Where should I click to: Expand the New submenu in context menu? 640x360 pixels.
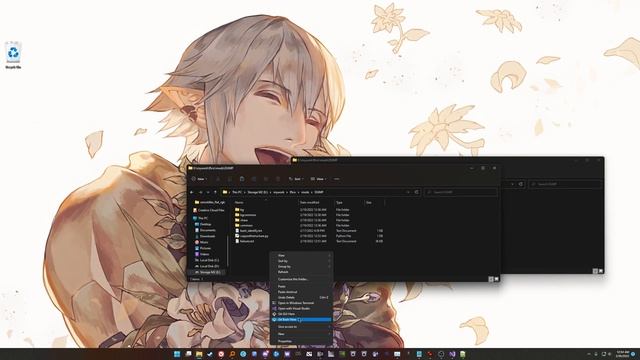click(301, 334)
